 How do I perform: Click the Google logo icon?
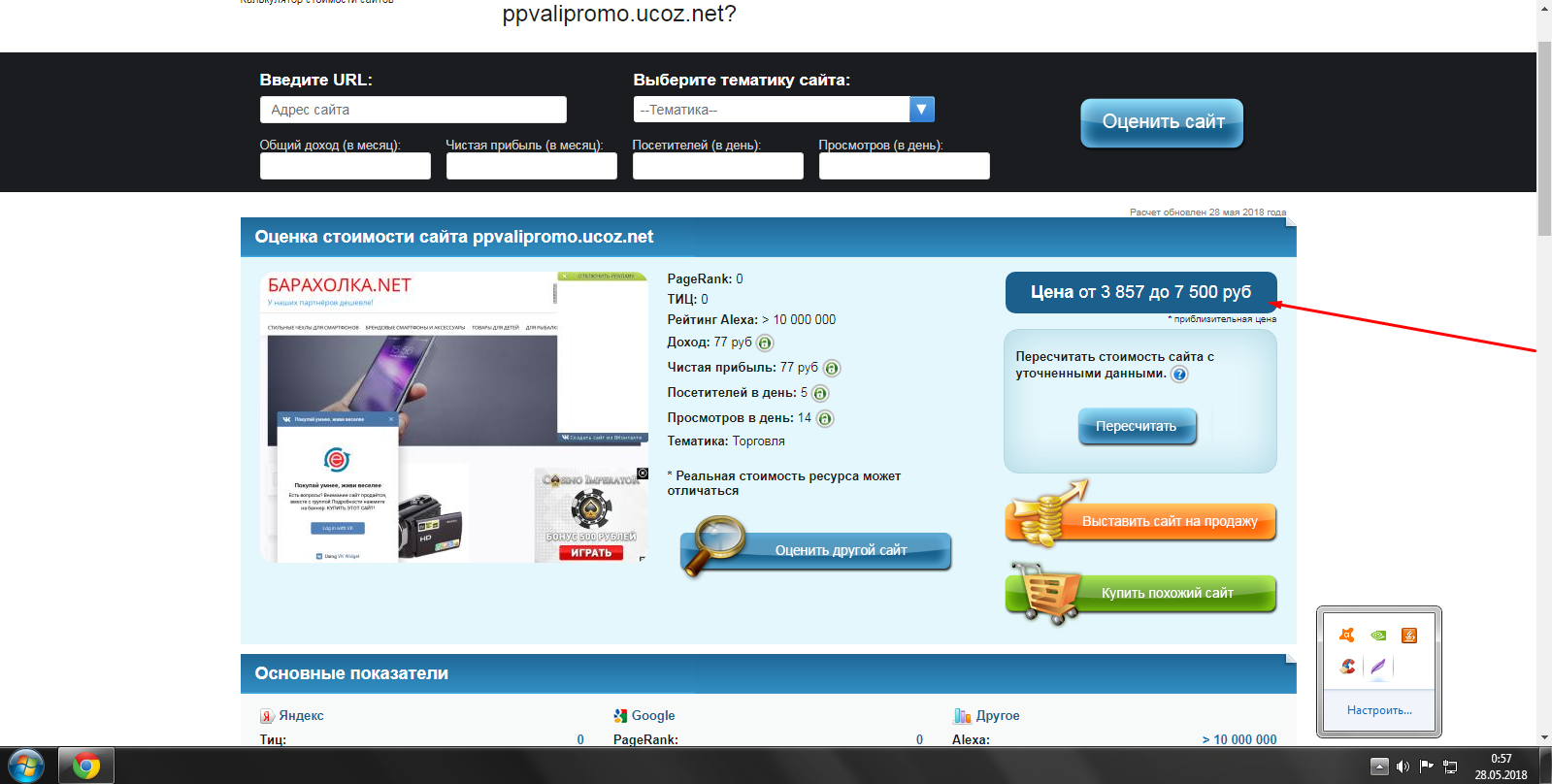(620, 716)
